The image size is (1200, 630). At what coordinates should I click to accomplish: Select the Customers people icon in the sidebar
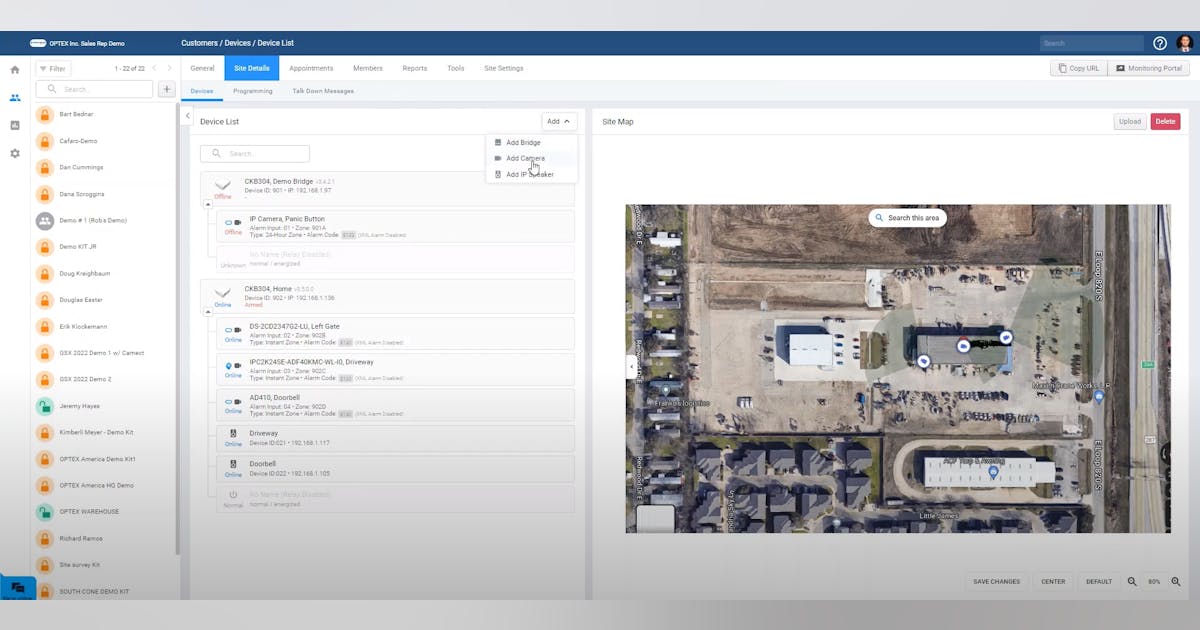point(14,98)
